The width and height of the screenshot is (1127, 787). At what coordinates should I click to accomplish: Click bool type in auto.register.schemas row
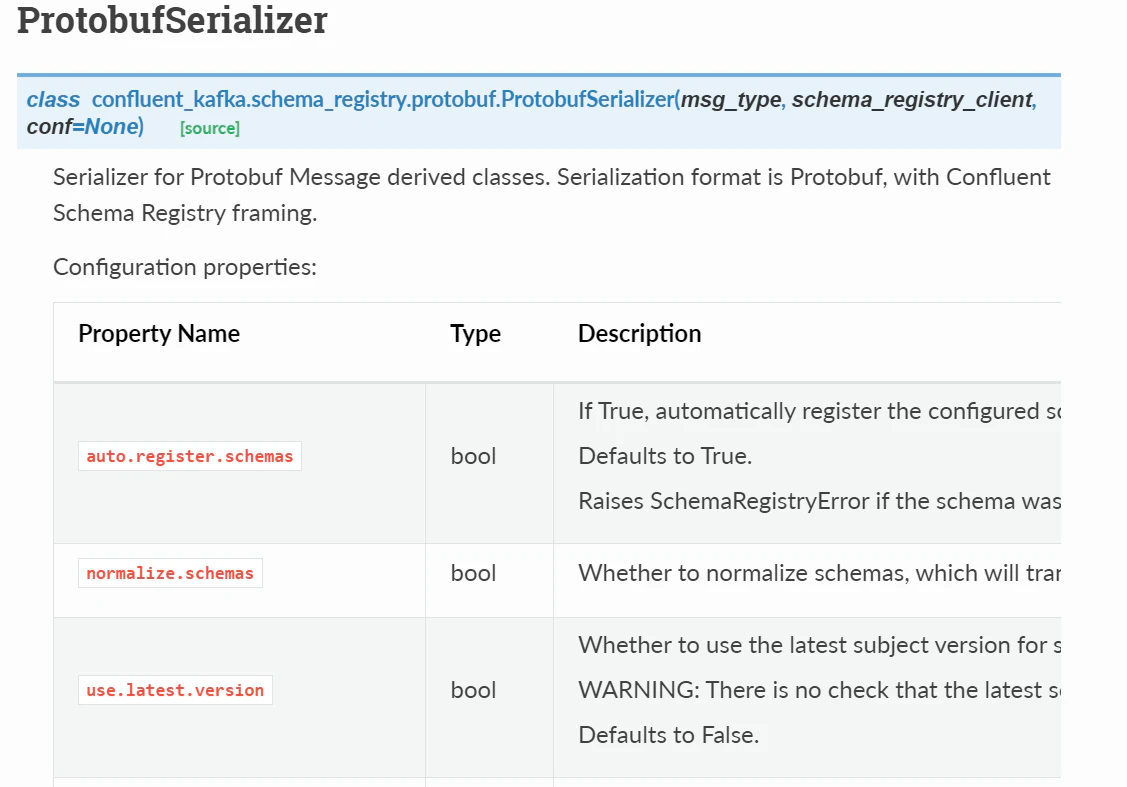pyautogui.click(x=474, y=456)
